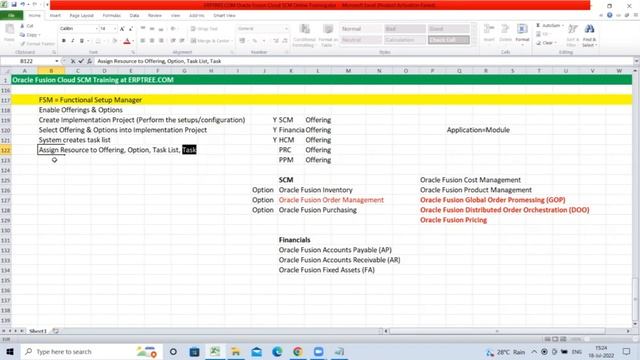Screen dimensions: 640x360
Task: Expand the formula bar chevron
Action: 636,61
